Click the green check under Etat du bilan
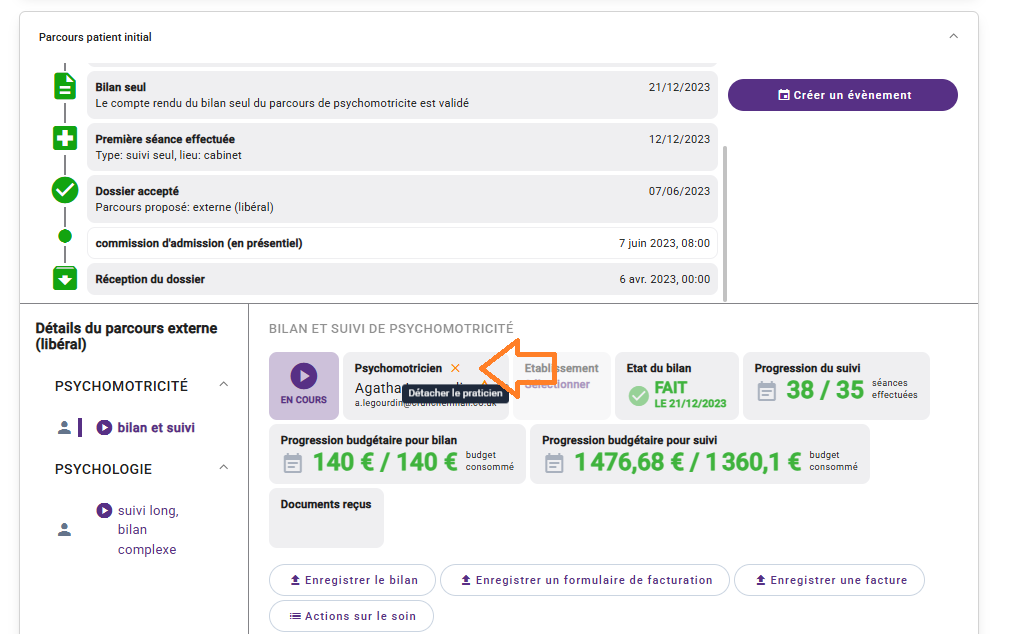The height and width of the screenshot is (634, 1027). tap(639, 396)
